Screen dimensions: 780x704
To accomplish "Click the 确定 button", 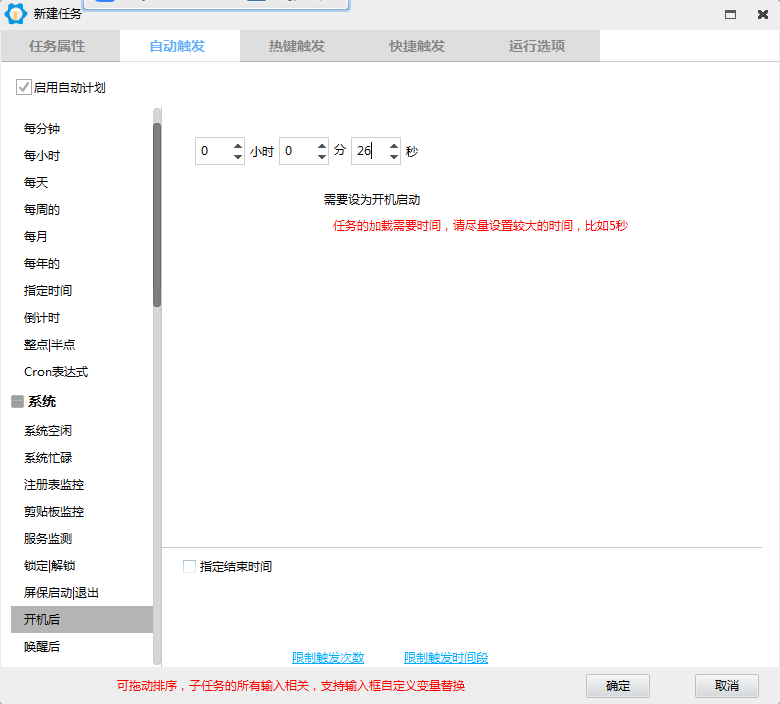I will (x=618, y=686).
